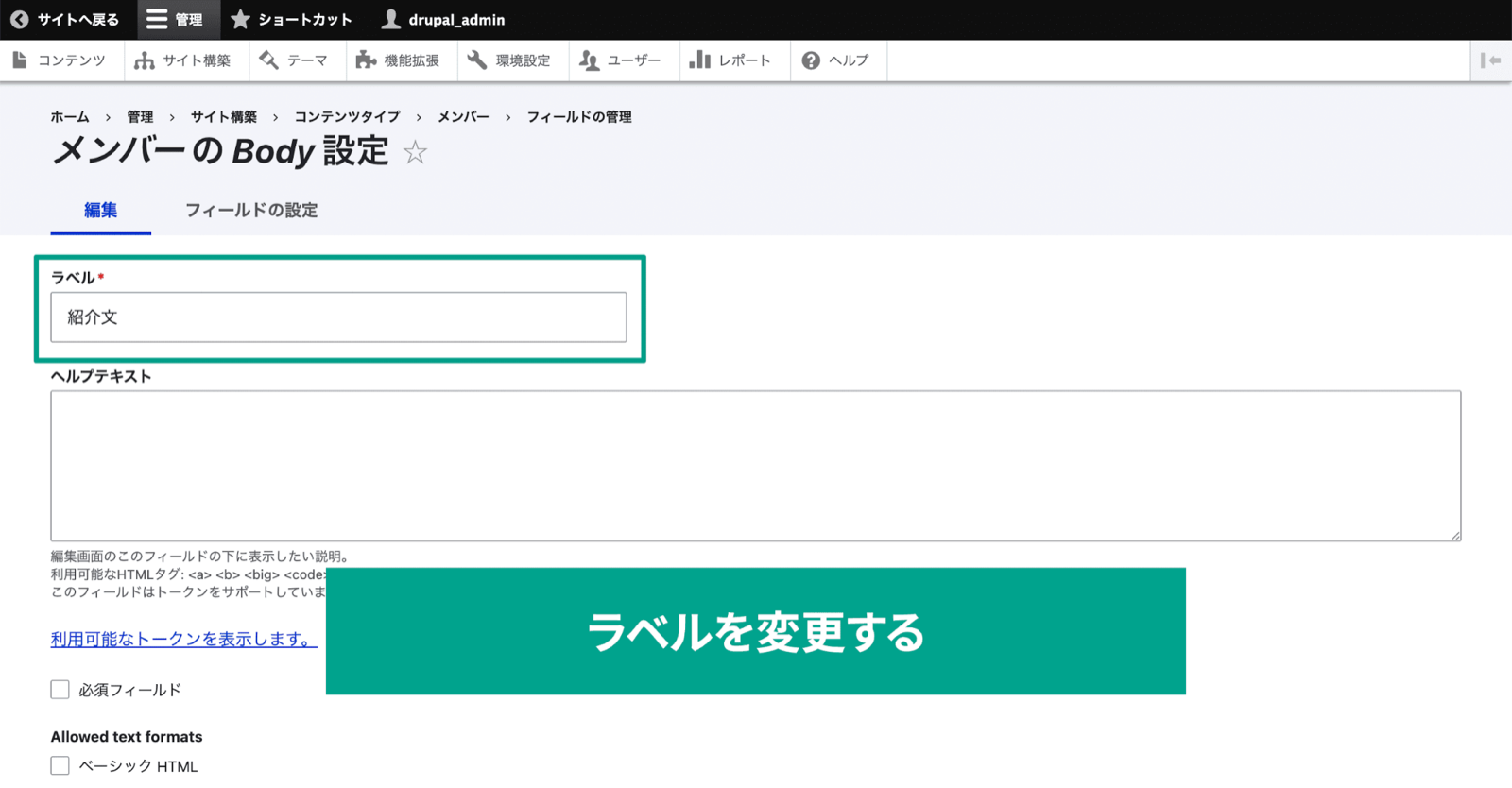Add page to shortcuts with star icon
This screenshot has height=788, width=1512.
pos(415,152)
